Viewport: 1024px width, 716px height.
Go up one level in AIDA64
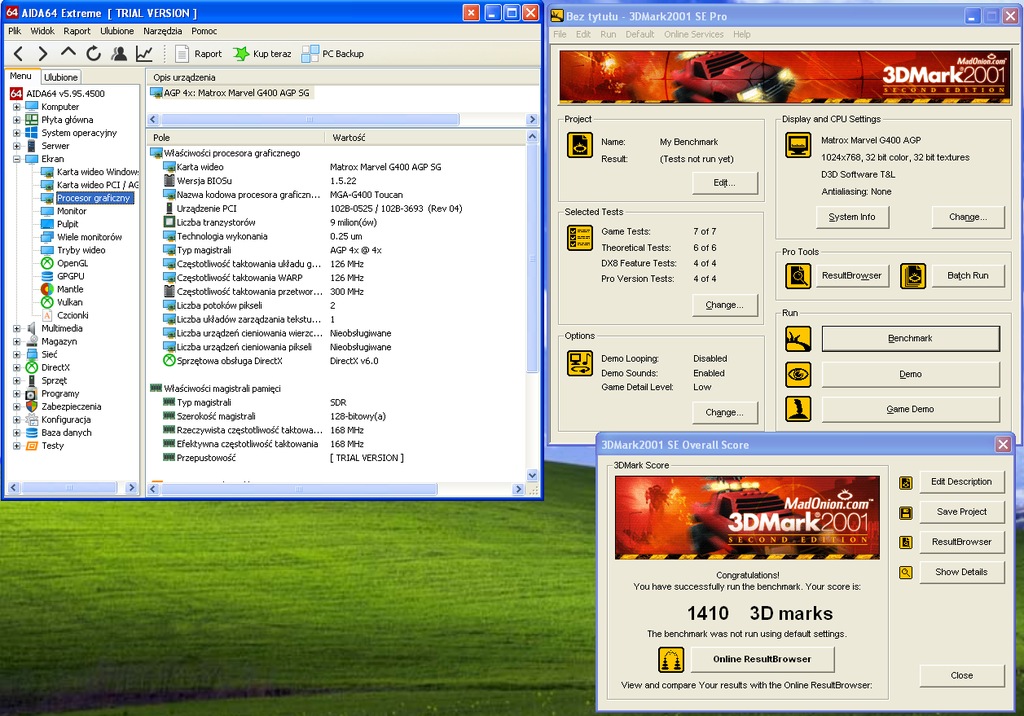pyautogui.click(x=68, y=53)
